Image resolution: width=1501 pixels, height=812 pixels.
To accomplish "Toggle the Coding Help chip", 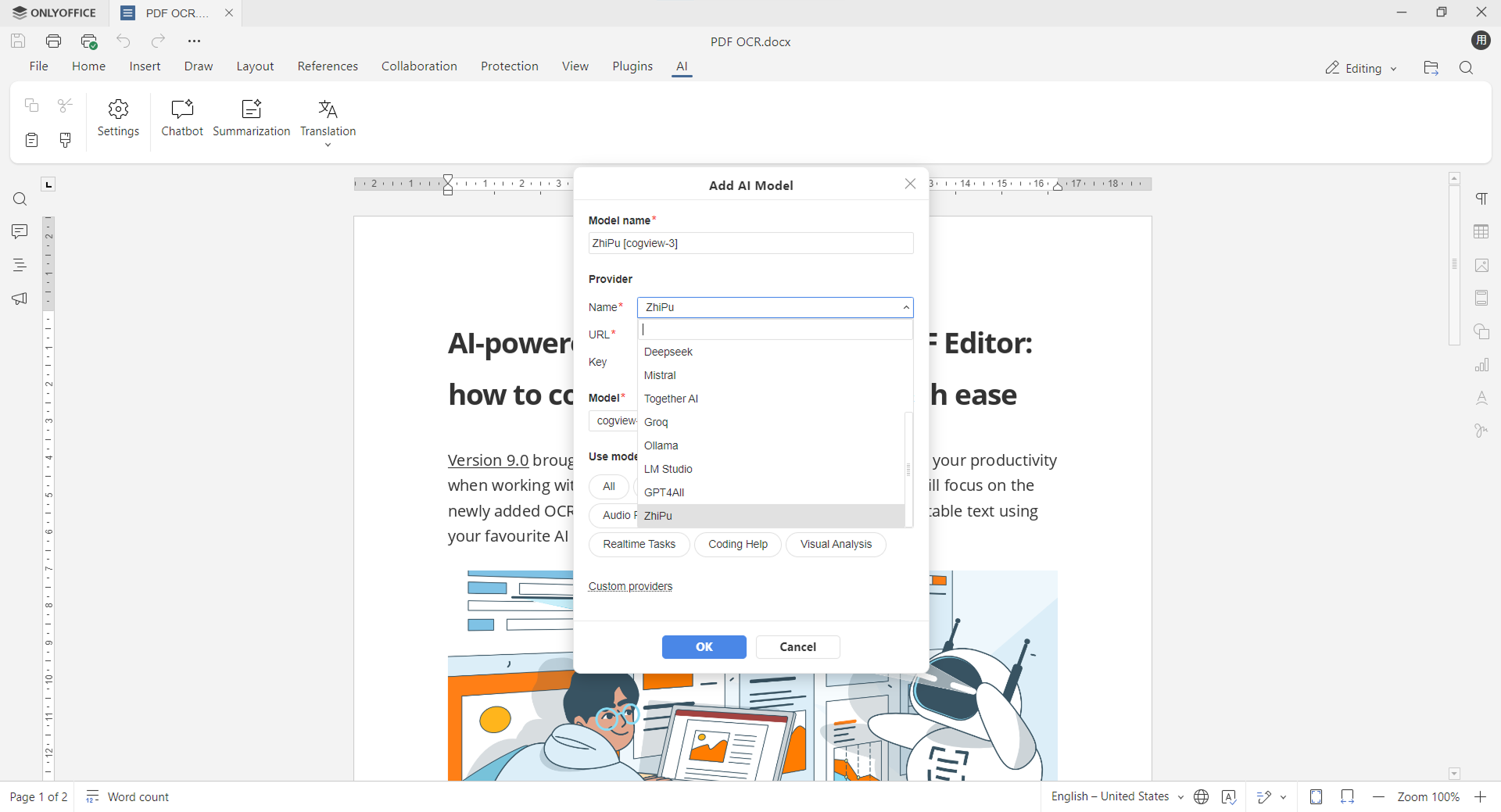I will tap(738, 544).
